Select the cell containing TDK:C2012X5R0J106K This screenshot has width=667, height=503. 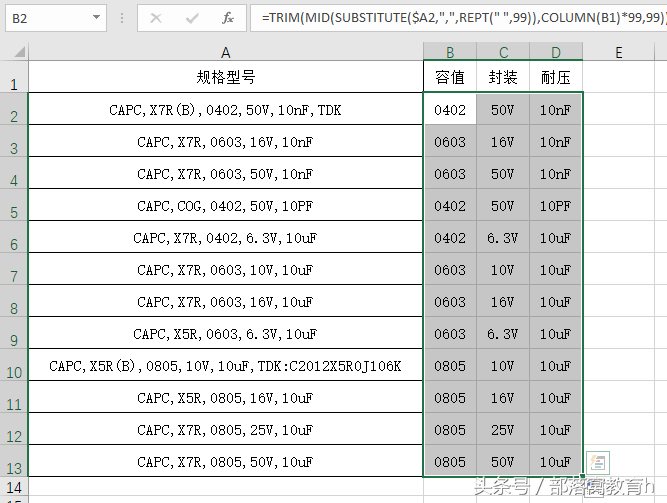click(225, 365)
